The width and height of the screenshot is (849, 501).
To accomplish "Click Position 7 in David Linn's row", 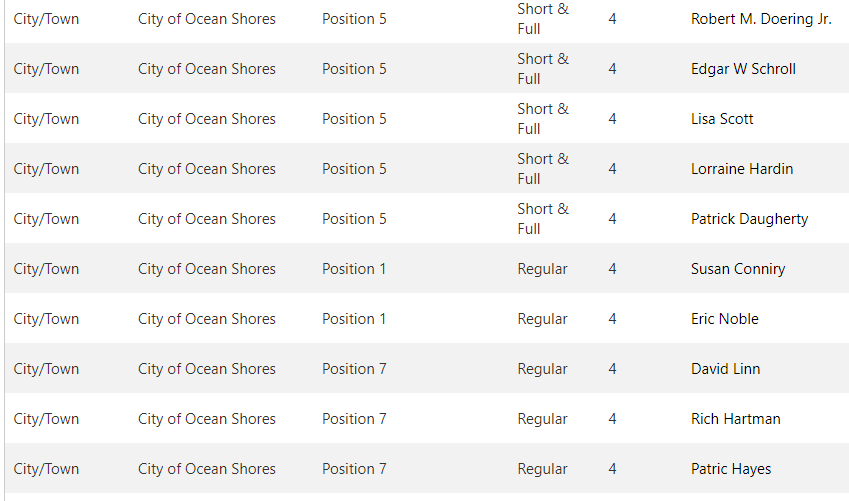I will [354, 369].
